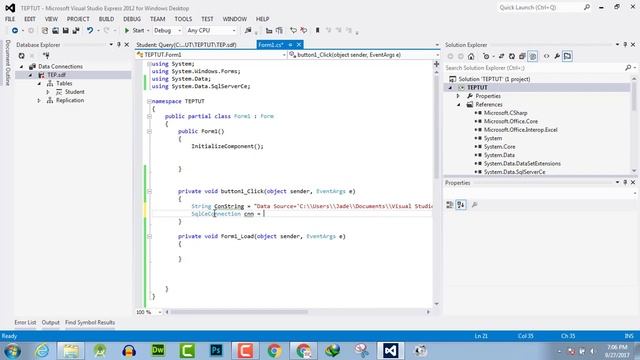The image size is (640, 360).
Task: Switch to the Student Query tab
Action: (186, 44)
